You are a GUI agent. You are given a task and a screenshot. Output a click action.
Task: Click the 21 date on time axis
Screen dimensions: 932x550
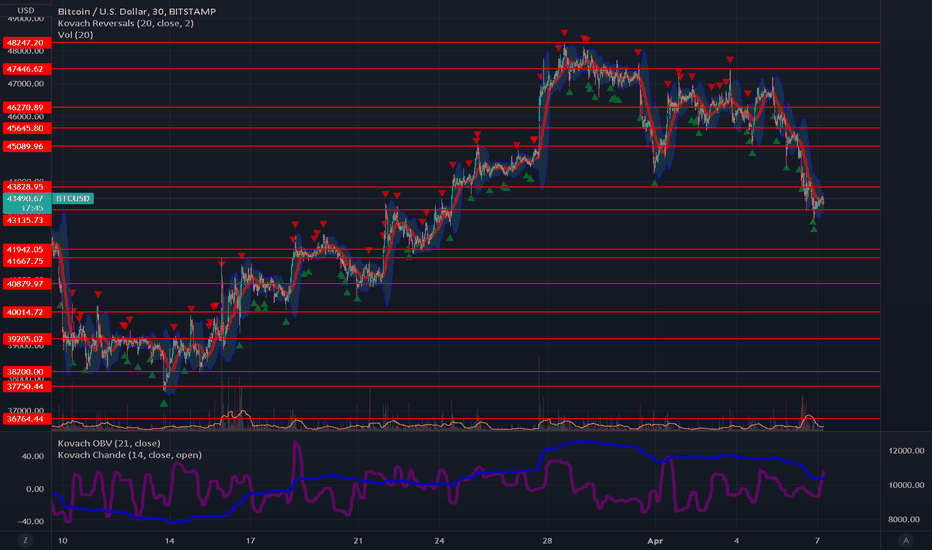click(358, 540)
